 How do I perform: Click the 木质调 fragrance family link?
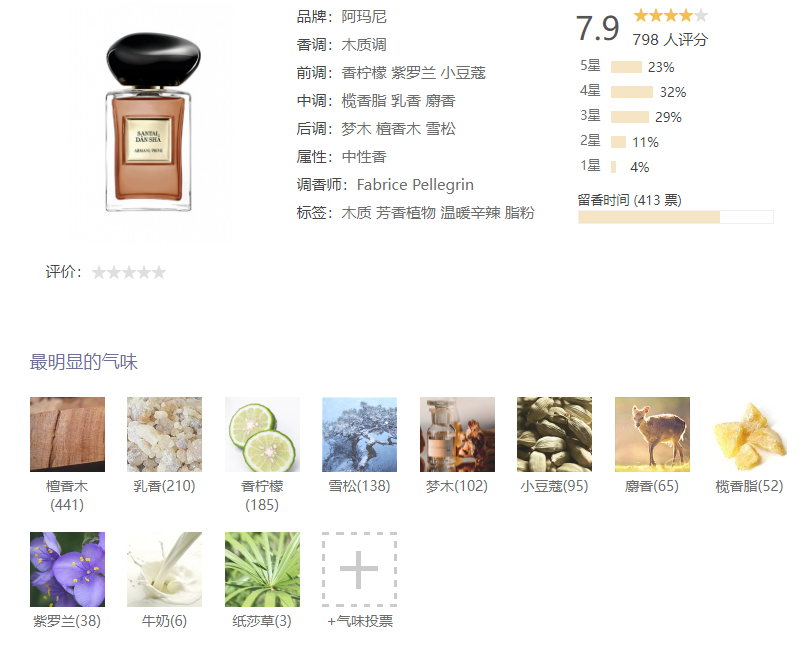point(364,44)
